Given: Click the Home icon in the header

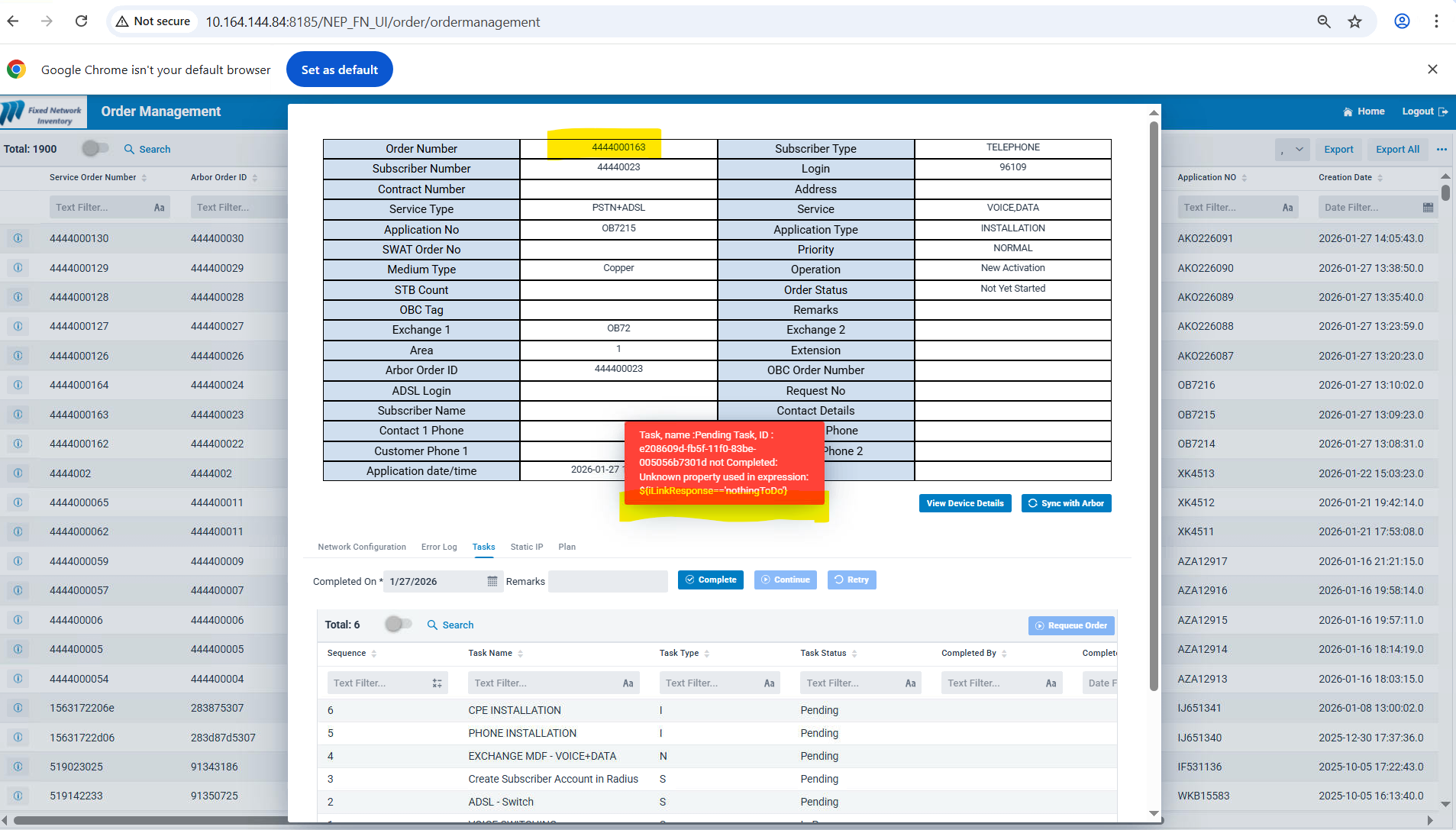Looking at the screenshot, I should click(x=1348, y=111).
